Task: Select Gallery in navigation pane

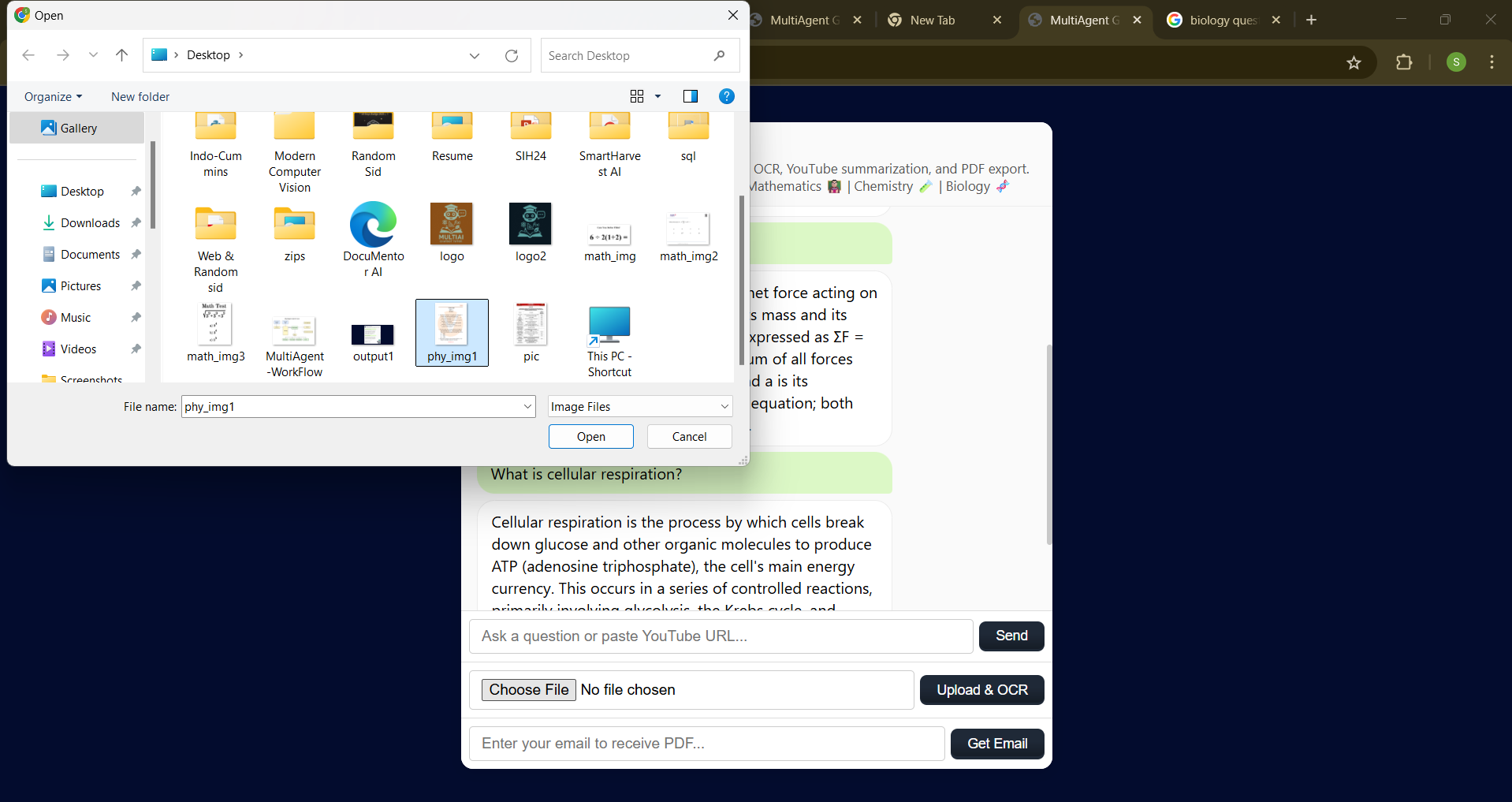Action: [x=77, y=128]
